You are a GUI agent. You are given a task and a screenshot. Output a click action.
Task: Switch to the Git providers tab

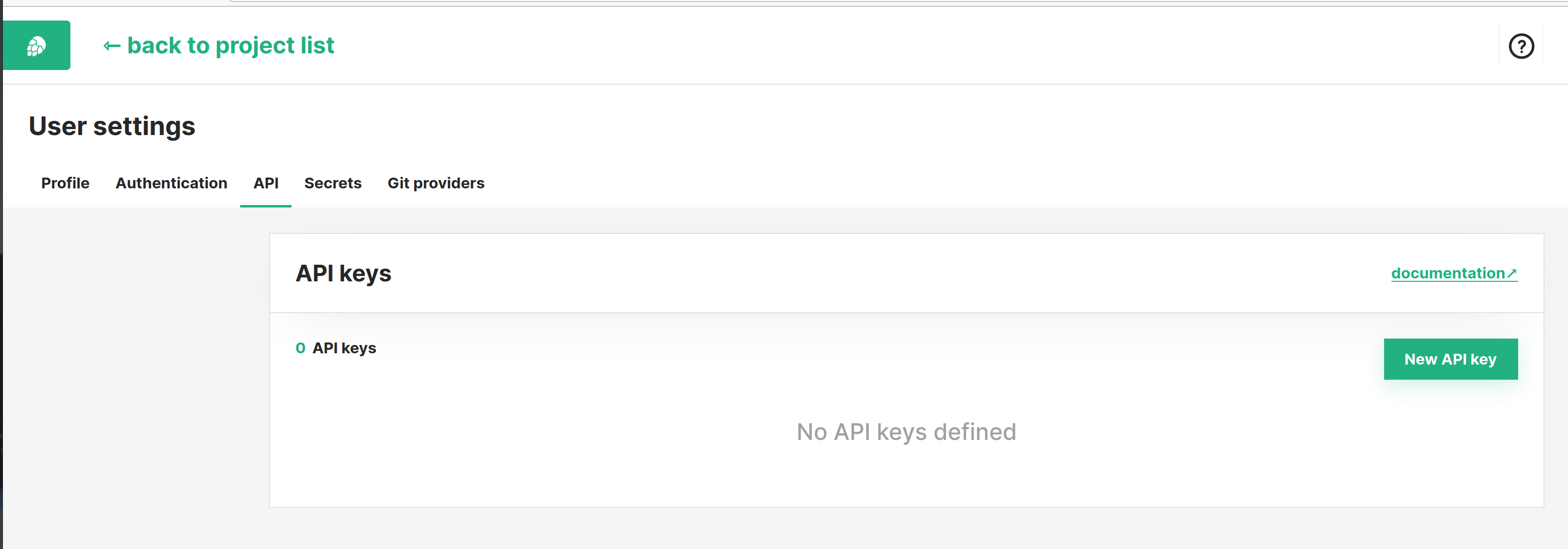pos(436,183)
